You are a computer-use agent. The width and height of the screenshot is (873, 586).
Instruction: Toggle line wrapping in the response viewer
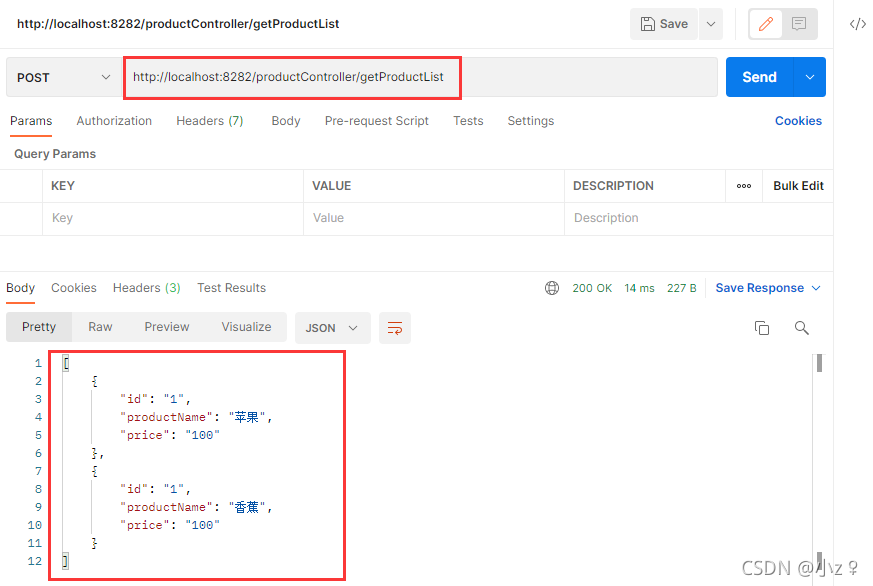tap(394, 327)
